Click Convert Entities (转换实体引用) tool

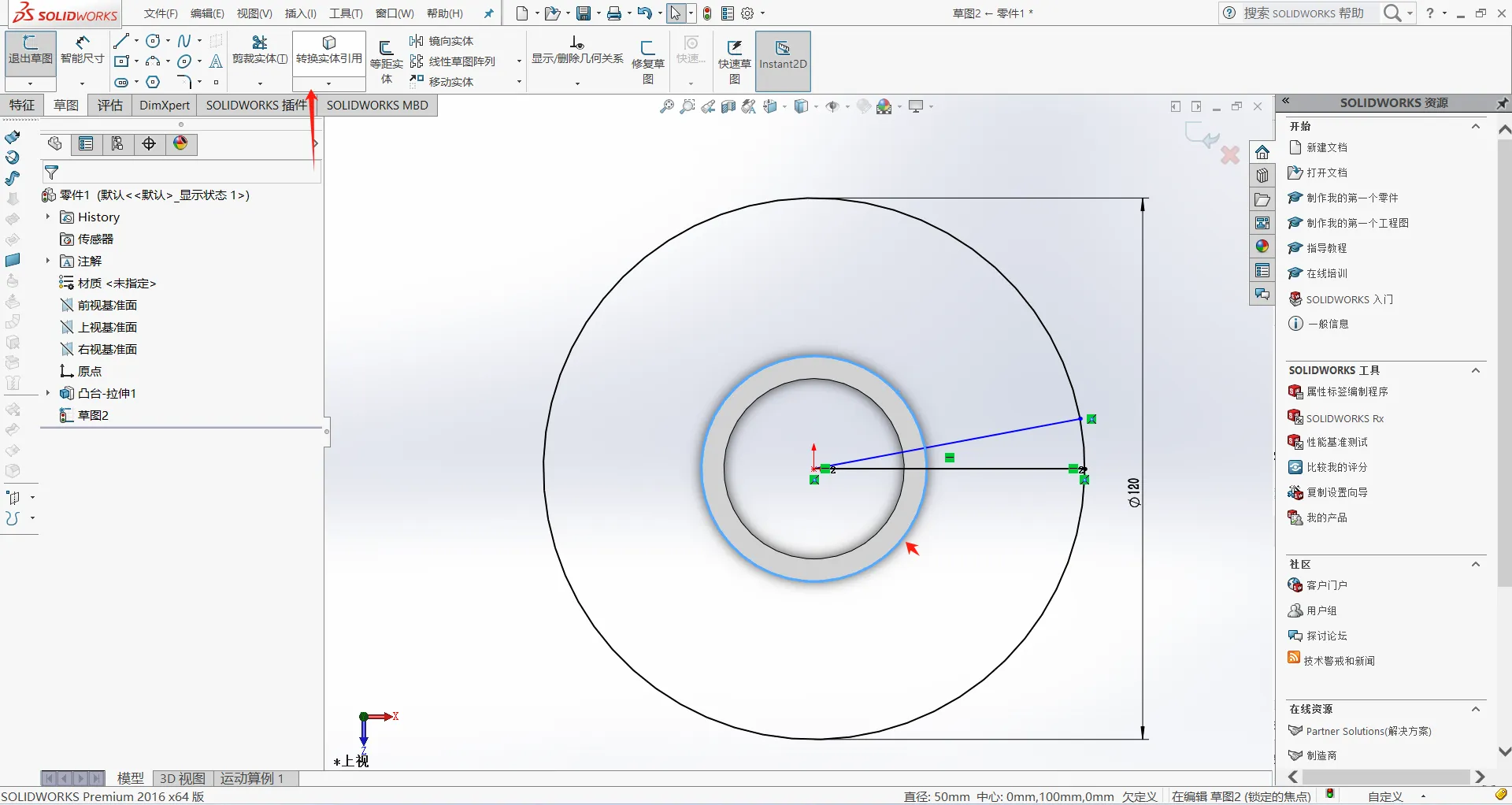pyautogui.click(x=329, y=50)
